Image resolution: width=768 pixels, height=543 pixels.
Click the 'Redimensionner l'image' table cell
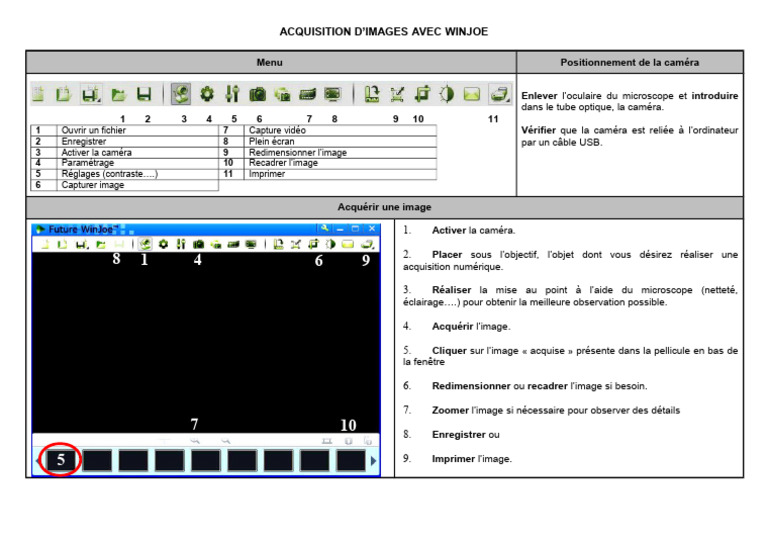pos(340,152)
